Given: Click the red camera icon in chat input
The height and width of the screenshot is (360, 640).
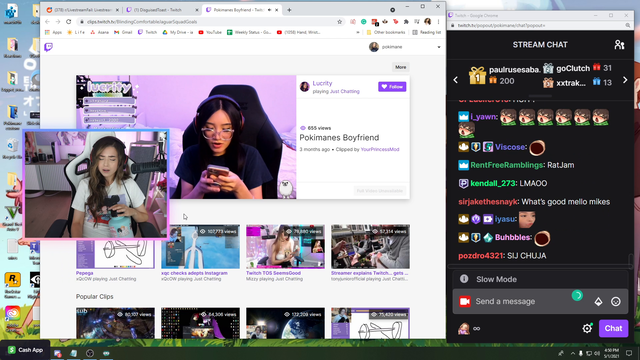Looking at the screenshot, I should click(464, 302).
